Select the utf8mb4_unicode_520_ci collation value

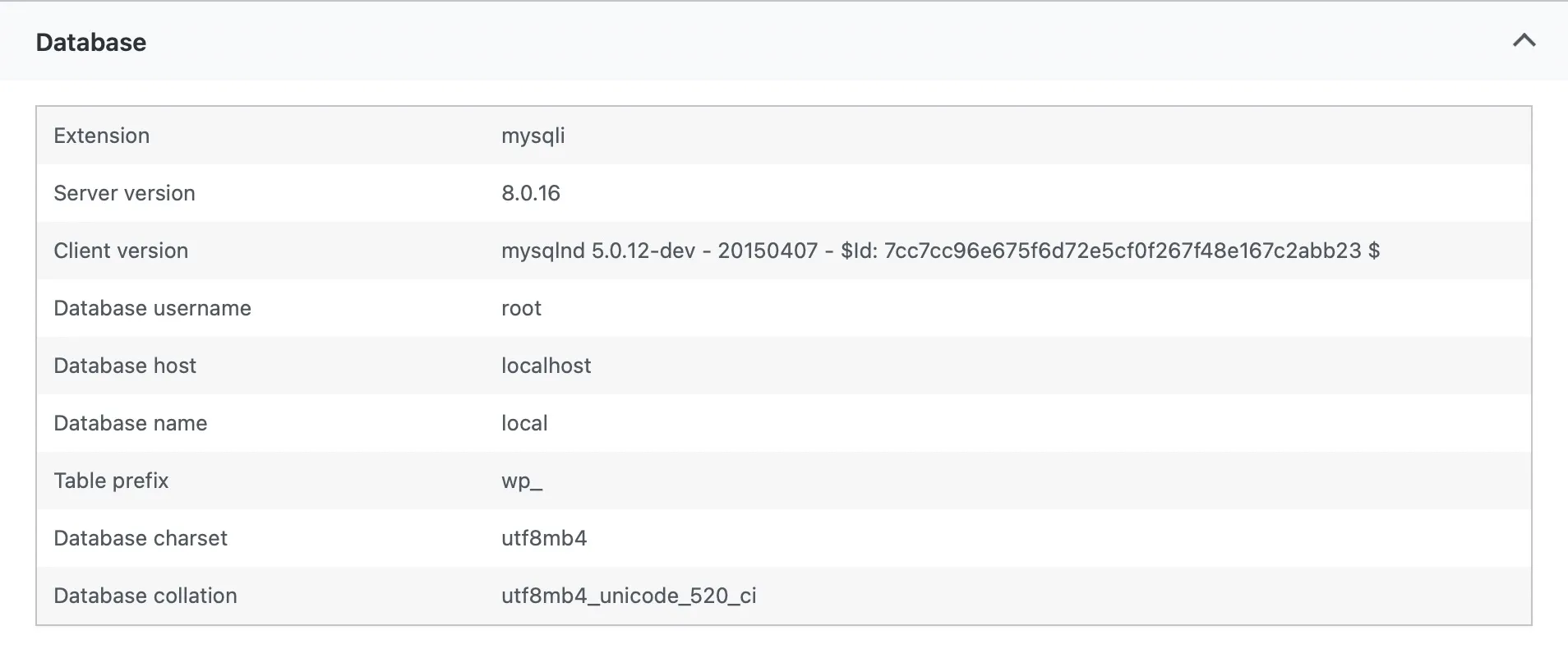[629, 596]
